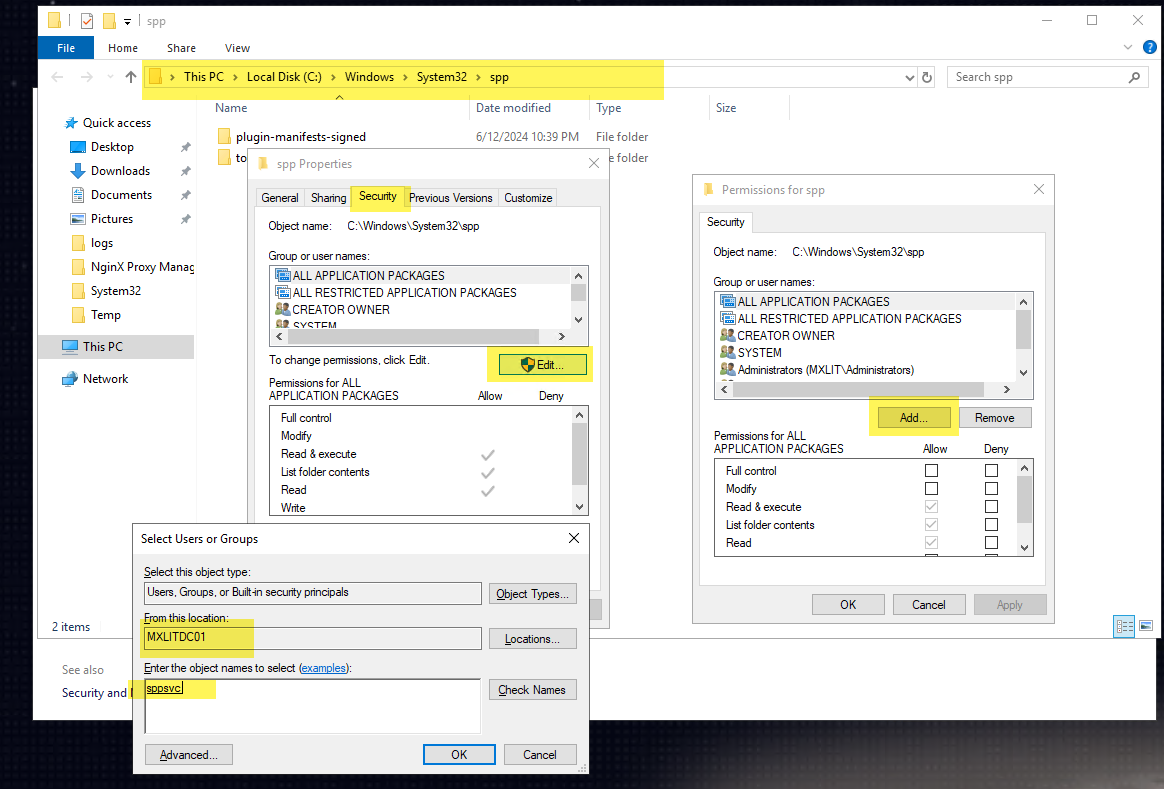Viewport: 1164px width, 789px height.
Task: Open the Quick Access Toolbar customize dropdown
Action: tap(128, 20)
